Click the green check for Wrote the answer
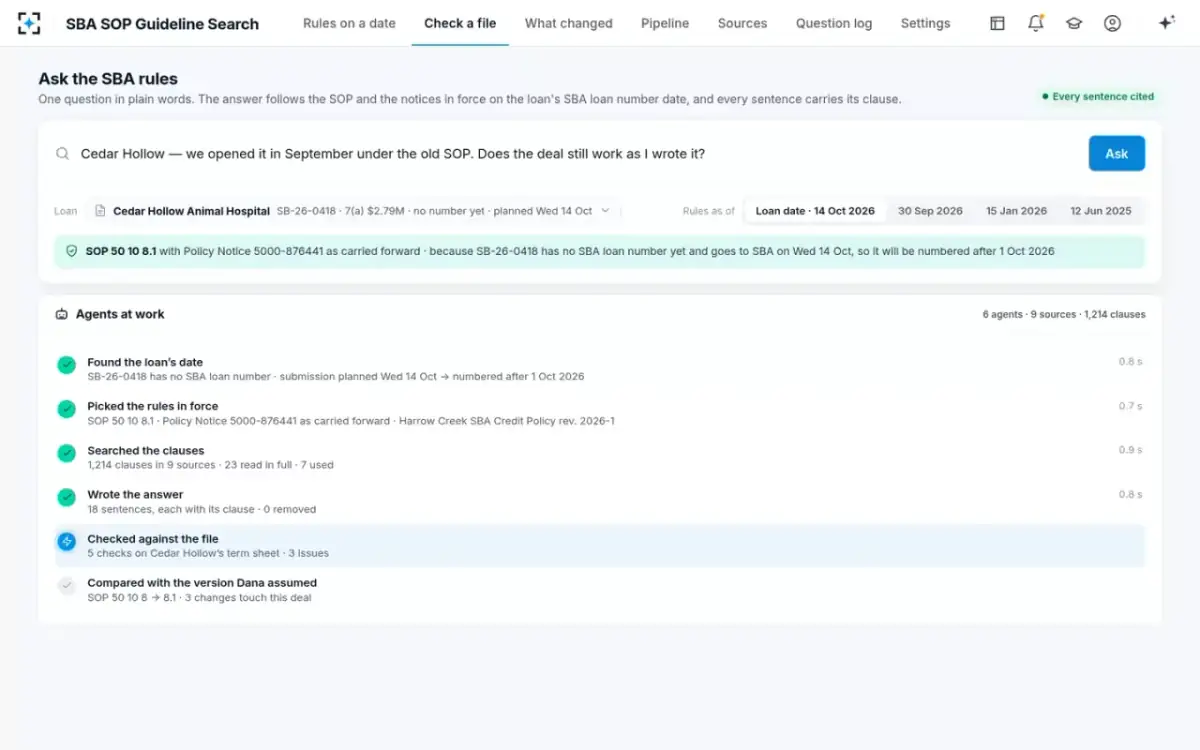Screen dimensions: 1200x750 (x=66, y=497)
